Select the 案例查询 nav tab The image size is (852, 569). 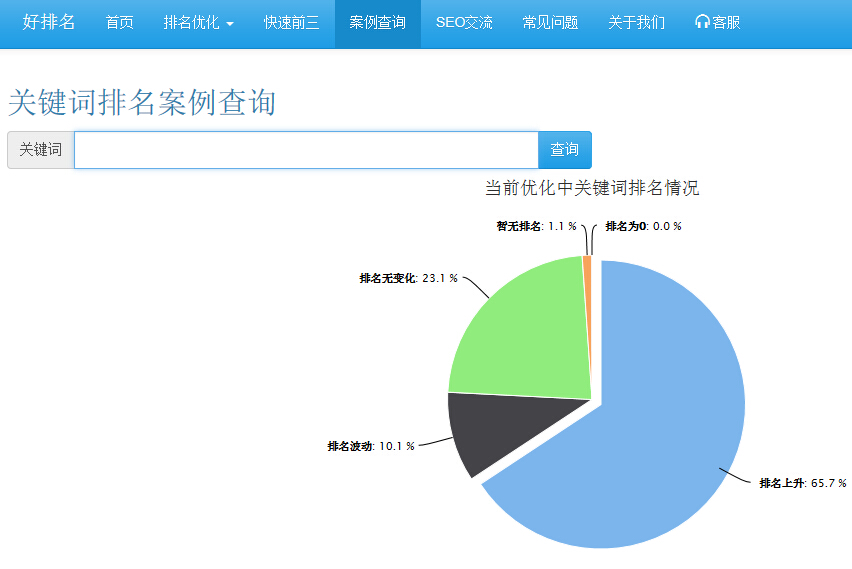(x=377, y=23)
